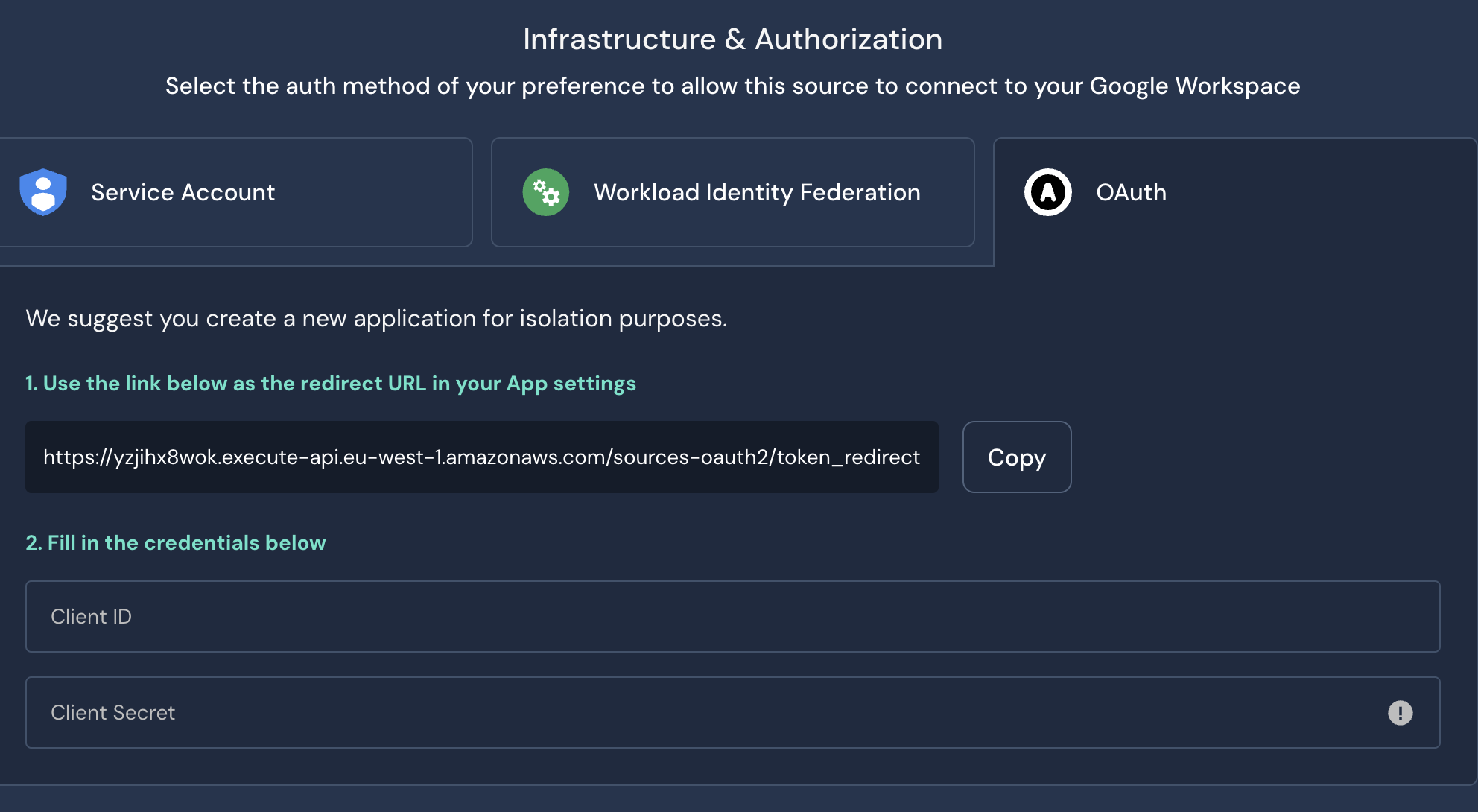The height and width of the screenshot is (812, 1478).
Task: Click the 'Fill in the credentials below' heading
Action: point(176,543)
